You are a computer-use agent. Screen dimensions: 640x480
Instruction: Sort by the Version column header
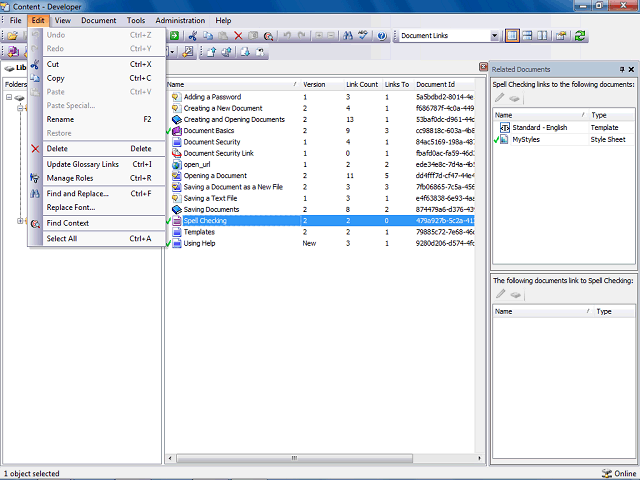tap(321, 84)
